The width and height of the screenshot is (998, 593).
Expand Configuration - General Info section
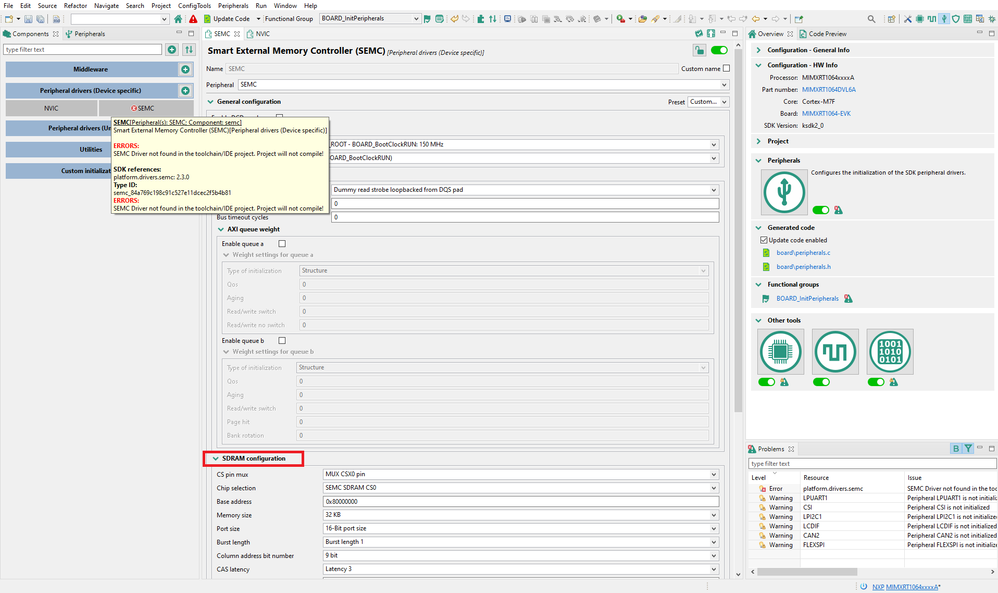pos(758,50)
